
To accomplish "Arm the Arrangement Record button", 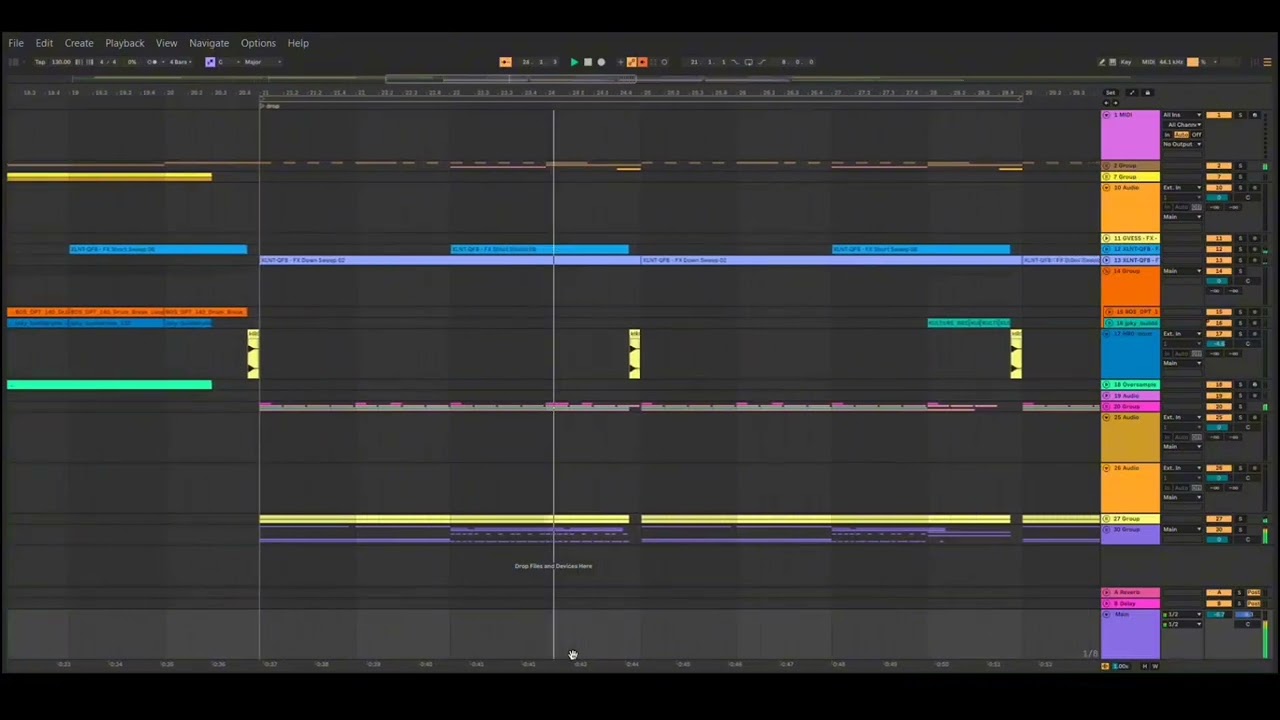I will coord(601,62).
